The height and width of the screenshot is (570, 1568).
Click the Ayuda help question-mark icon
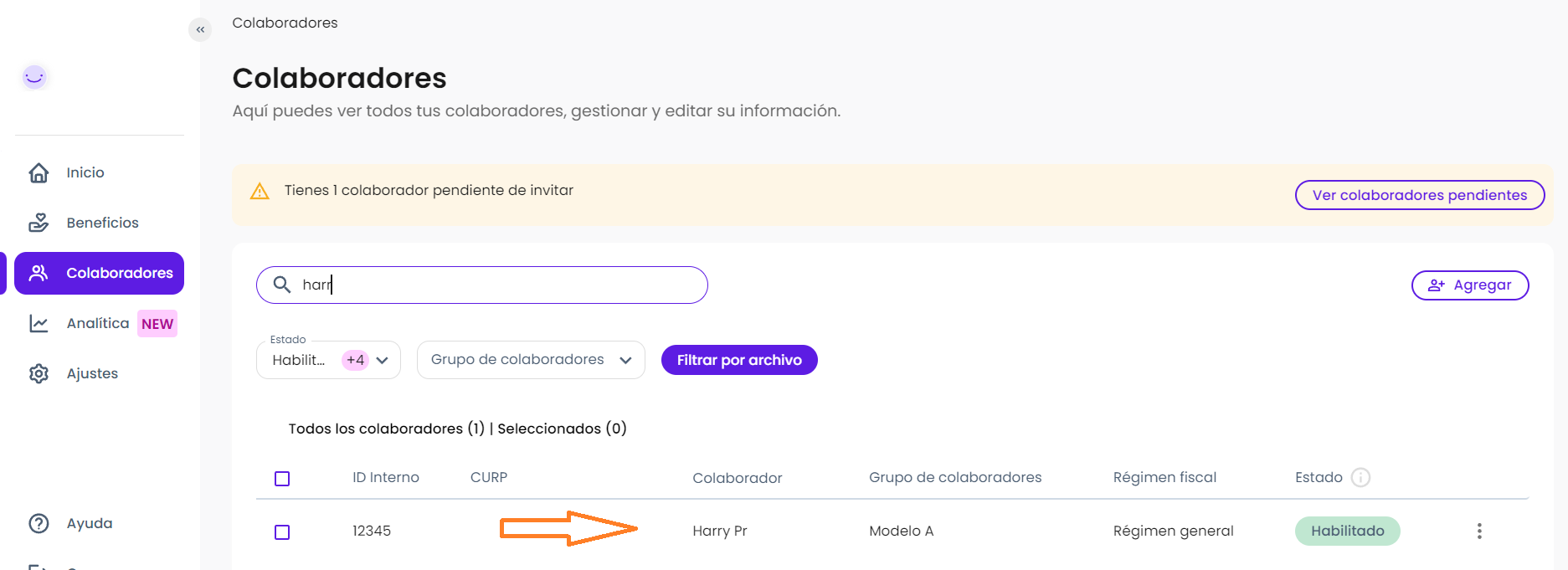click(x=39, y=523)
